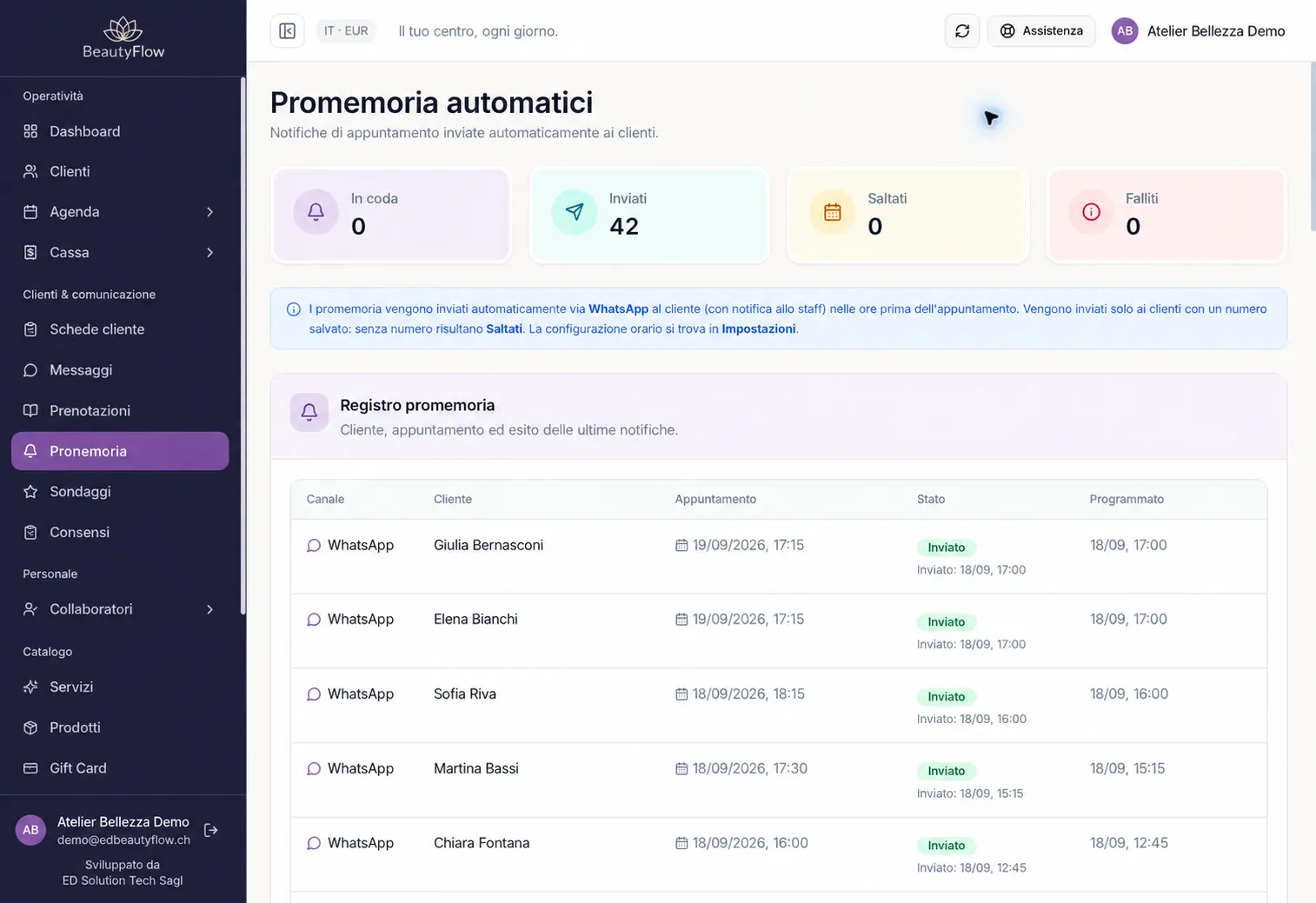
Task: Click the bell icon beside Registro promemoria
Action: (309, 412)
